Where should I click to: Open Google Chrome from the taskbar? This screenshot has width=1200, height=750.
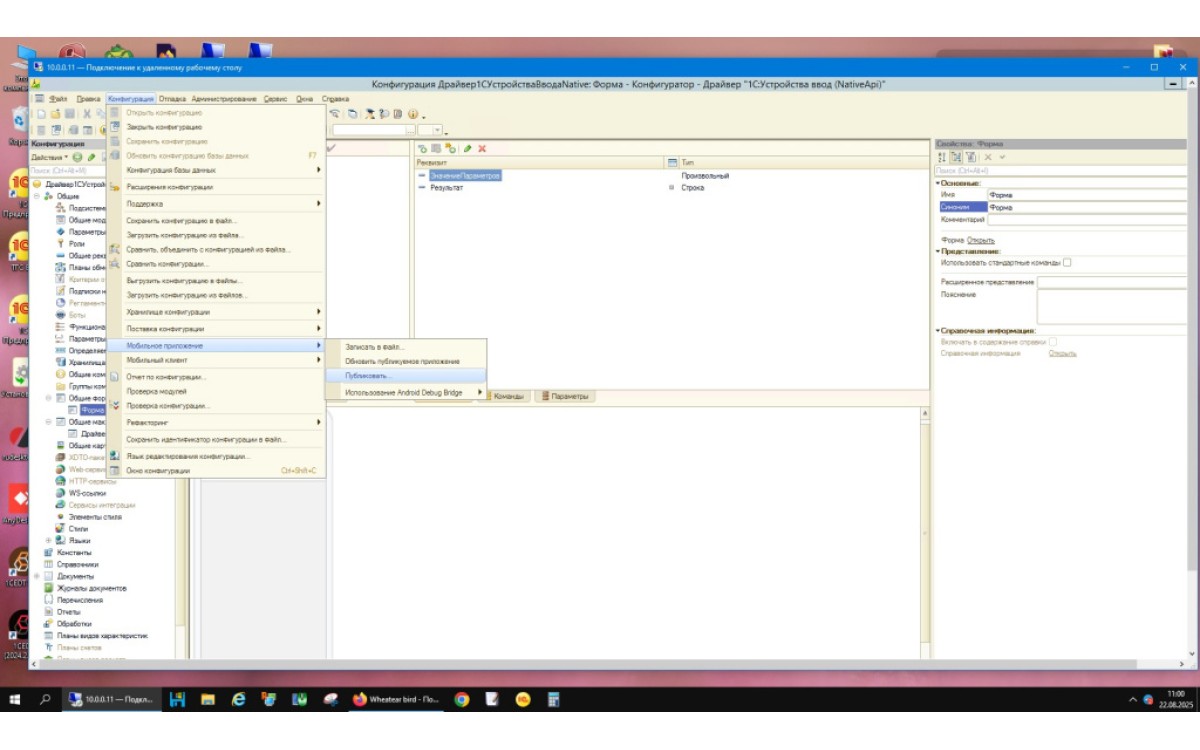coord(461,700)
